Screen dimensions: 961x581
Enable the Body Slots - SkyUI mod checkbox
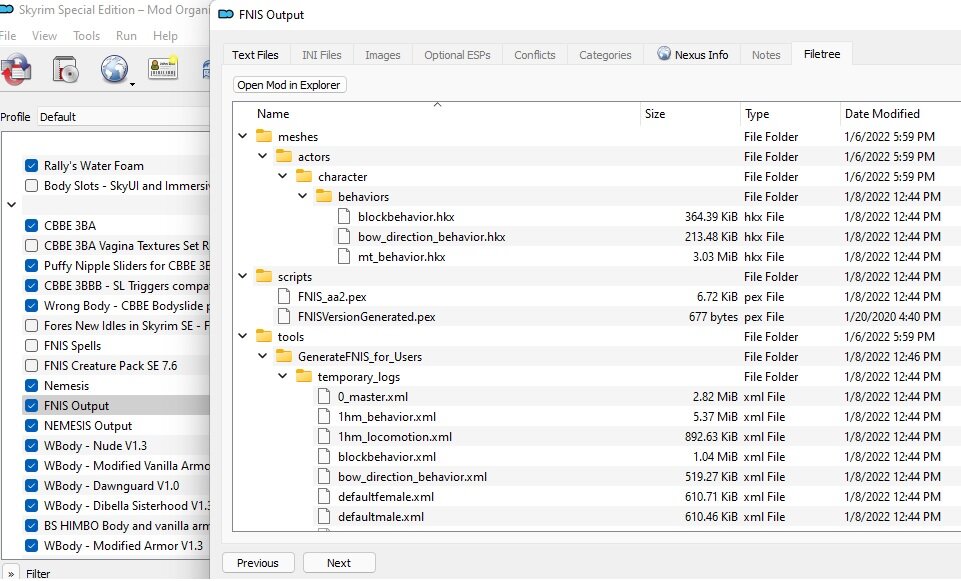31,185
